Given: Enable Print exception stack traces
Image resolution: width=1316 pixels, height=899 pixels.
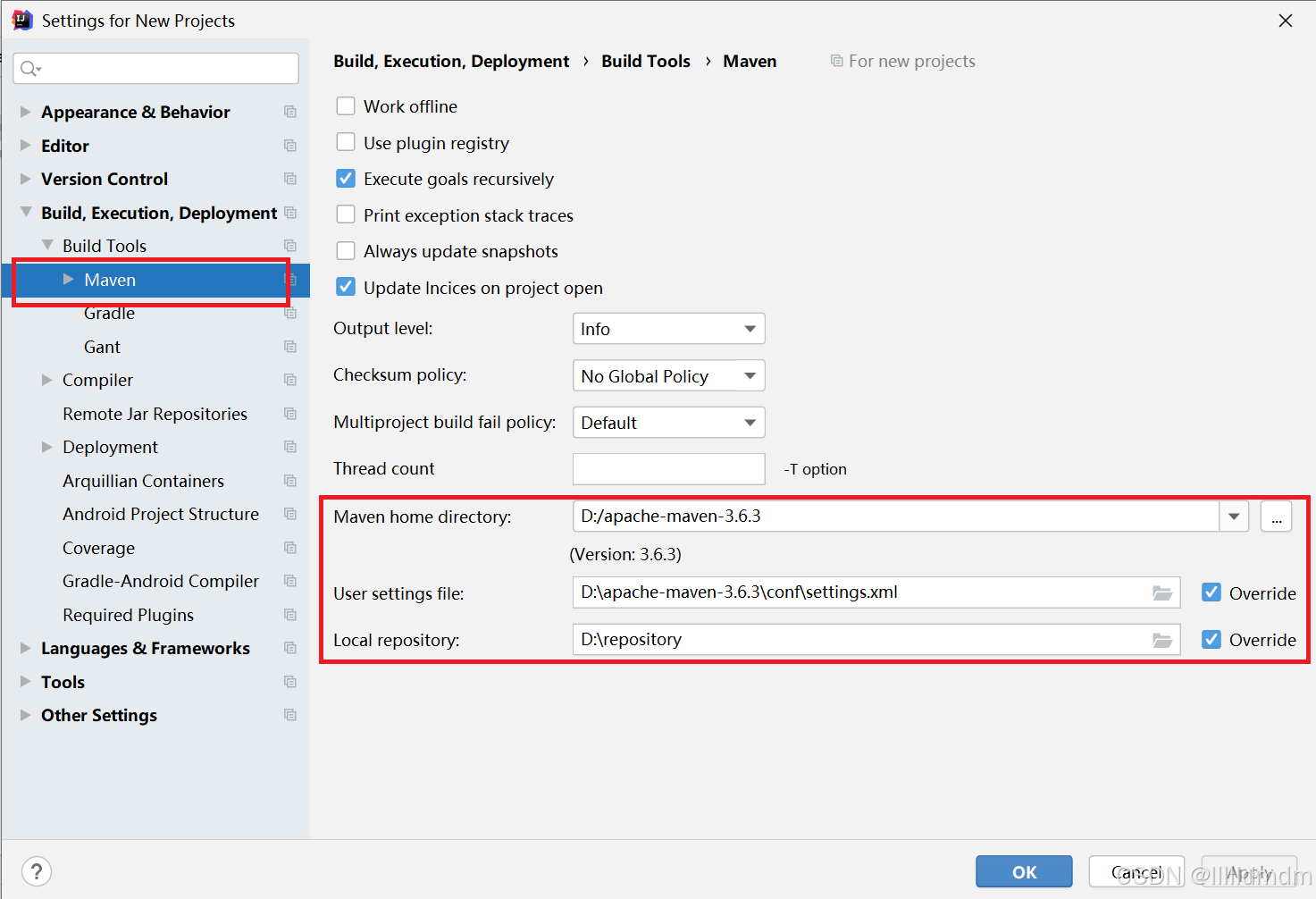Looking at the screenshot, I should tap(346, 214).
